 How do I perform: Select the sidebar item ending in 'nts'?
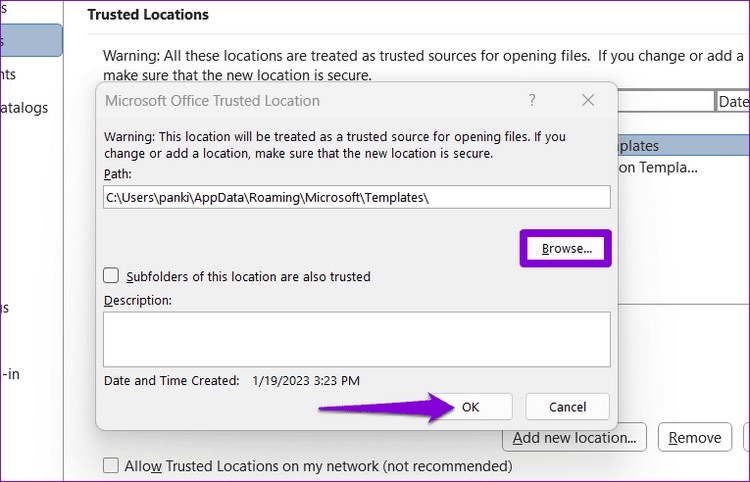click(x=8, y=74)
